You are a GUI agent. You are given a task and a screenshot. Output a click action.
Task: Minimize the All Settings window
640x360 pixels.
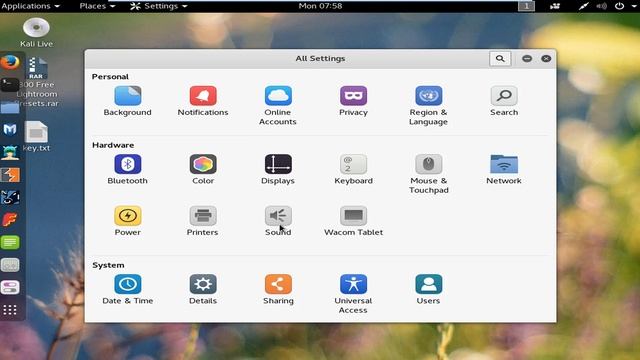click(527, 59)
